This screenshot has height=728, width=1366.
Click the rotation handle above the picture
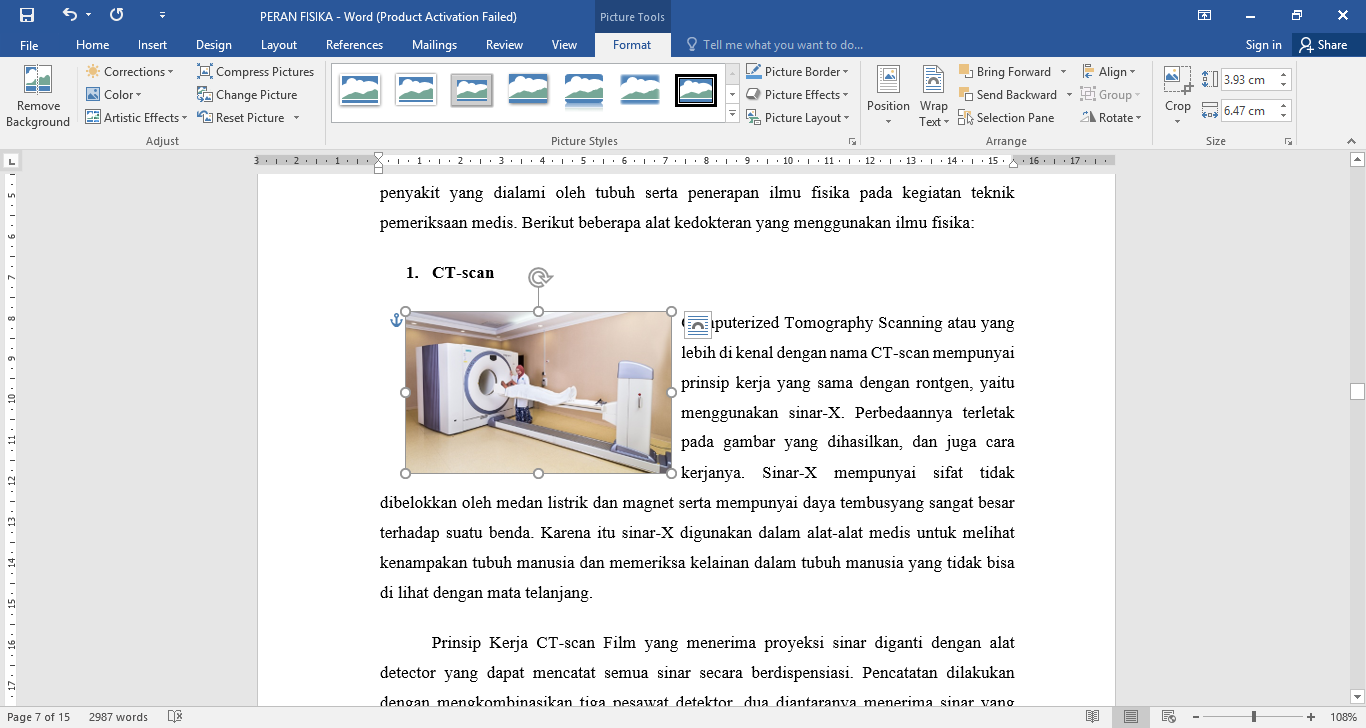[539, 278]
